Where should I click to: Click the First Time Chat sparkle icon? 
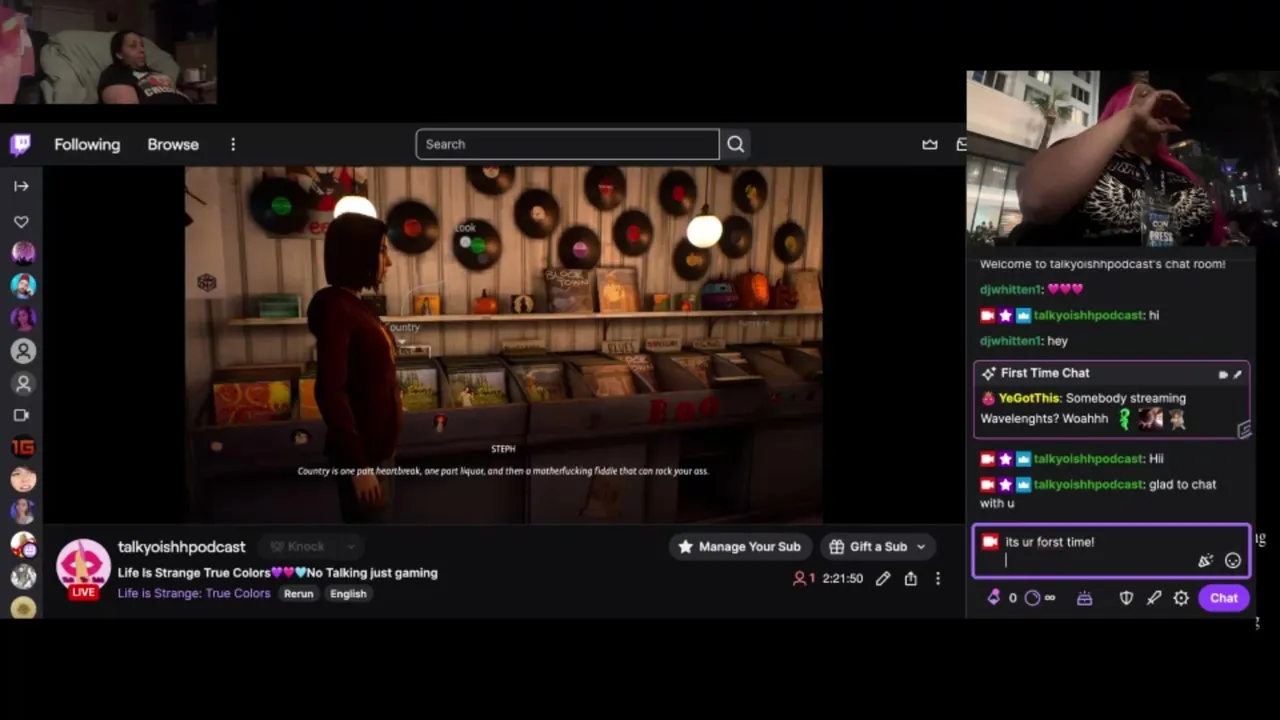click(988, 373)
